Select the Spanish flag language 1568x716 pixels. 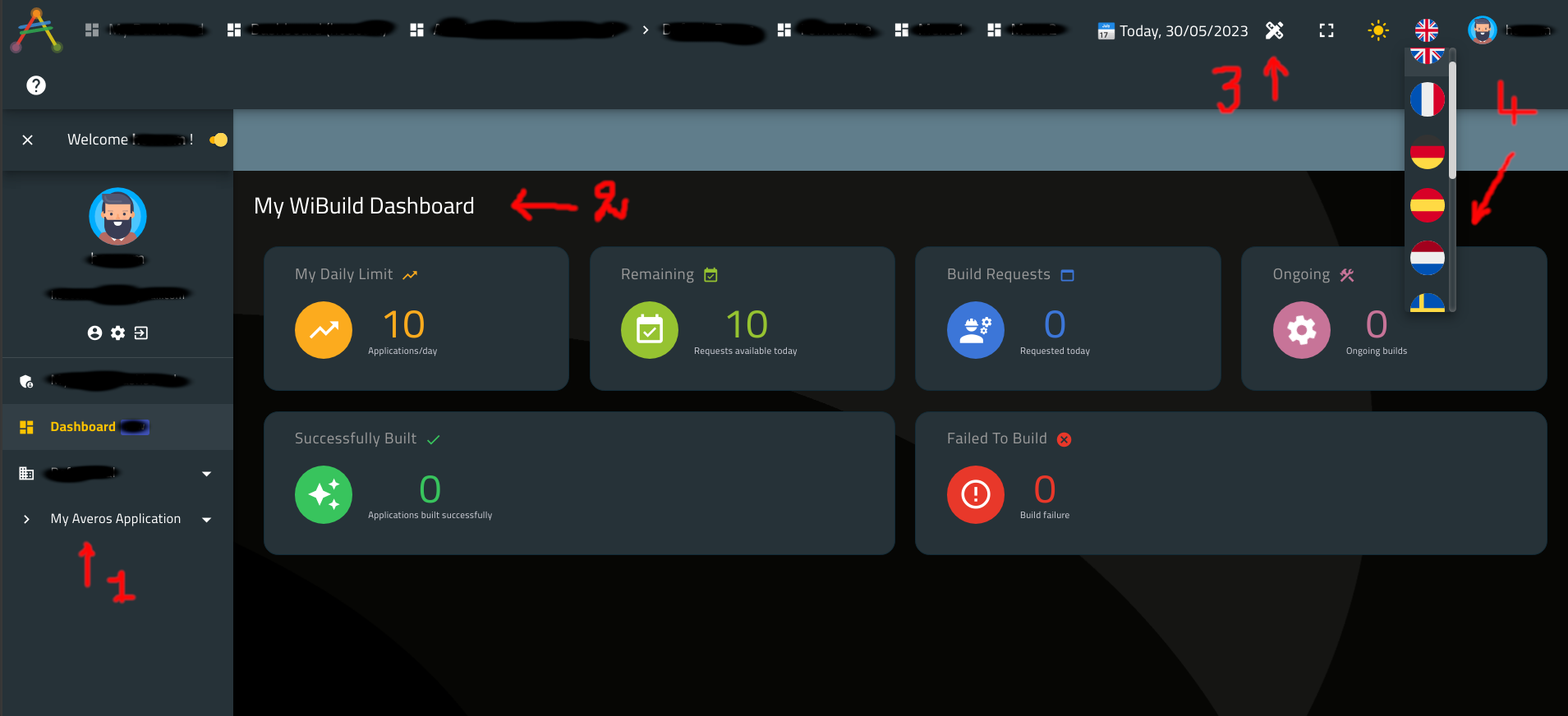[1428, 205]
